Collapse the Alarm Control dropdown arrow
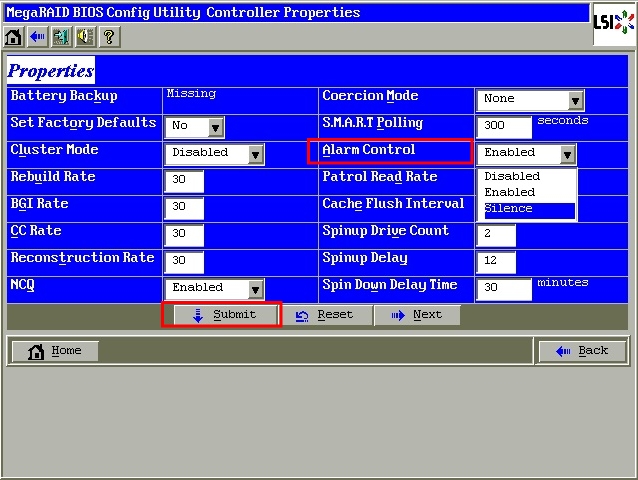This screenshot has width=638, height=480. [568, 154]
